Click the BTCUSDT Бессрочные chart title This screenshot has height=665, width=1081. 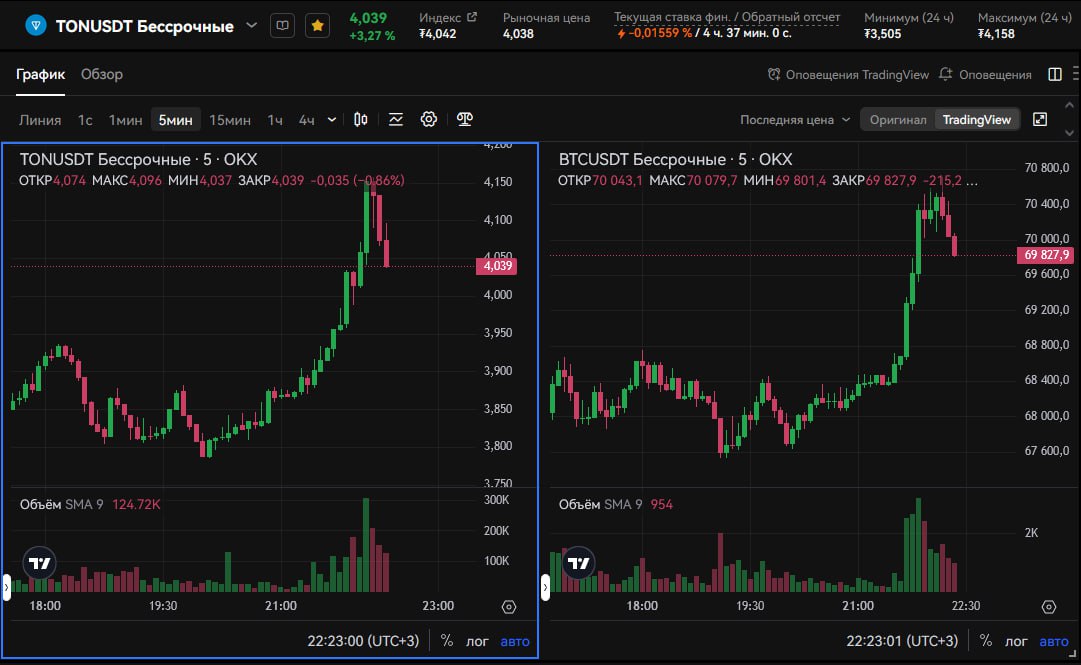[x=675, y=159]
